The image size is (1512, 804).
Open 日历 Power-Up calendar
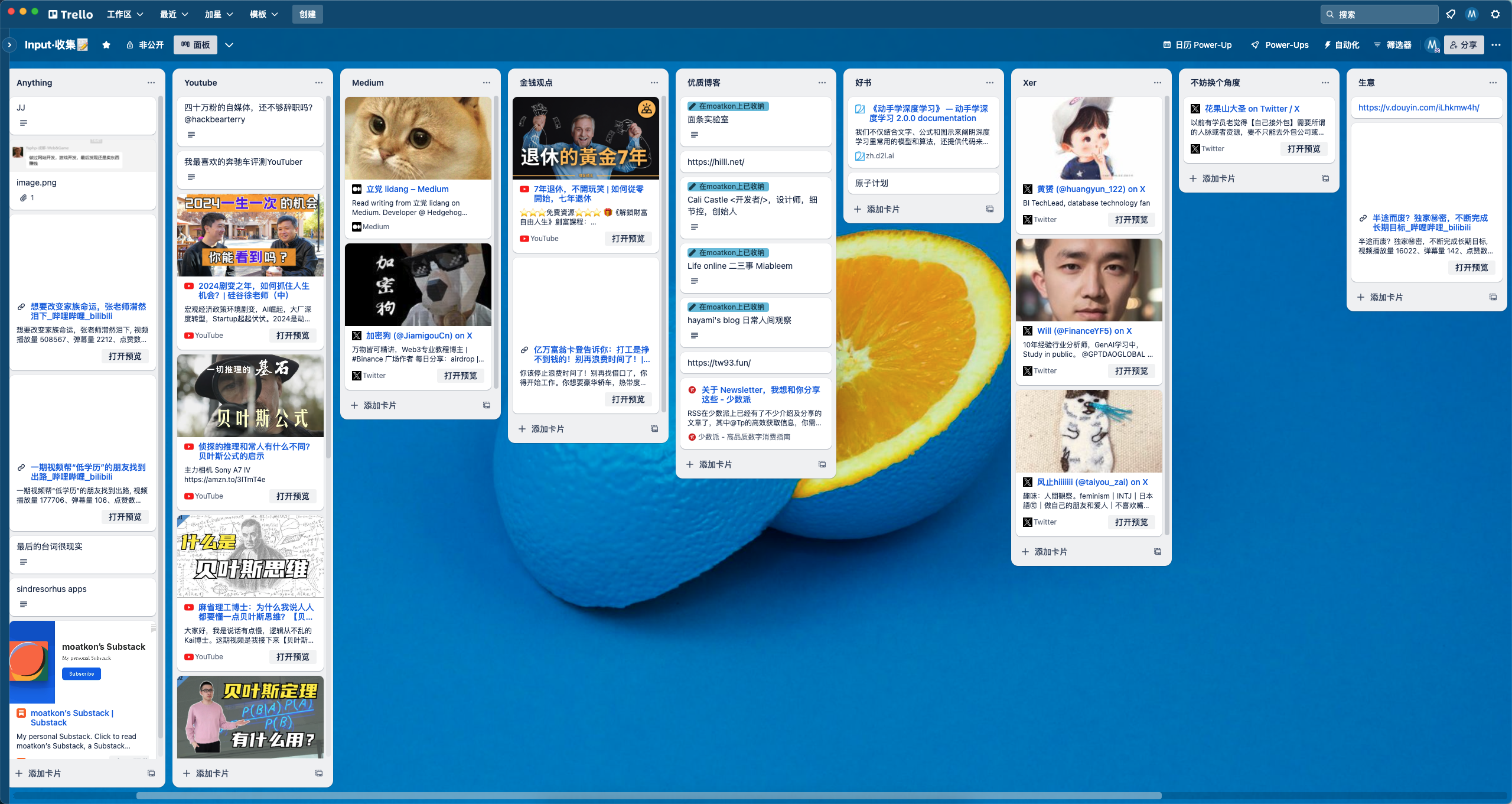pyautogui.click(x=1197, y=45)
